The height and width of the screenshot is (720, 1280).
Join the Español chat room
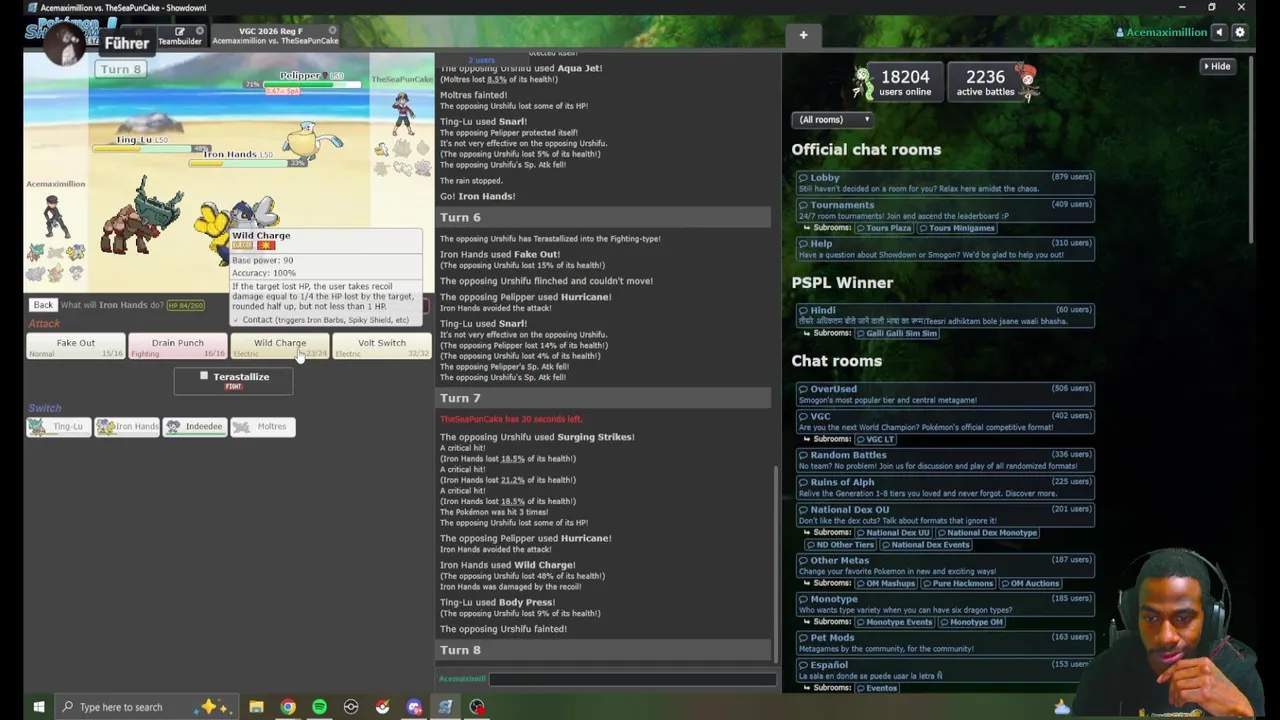pos(944,670)
